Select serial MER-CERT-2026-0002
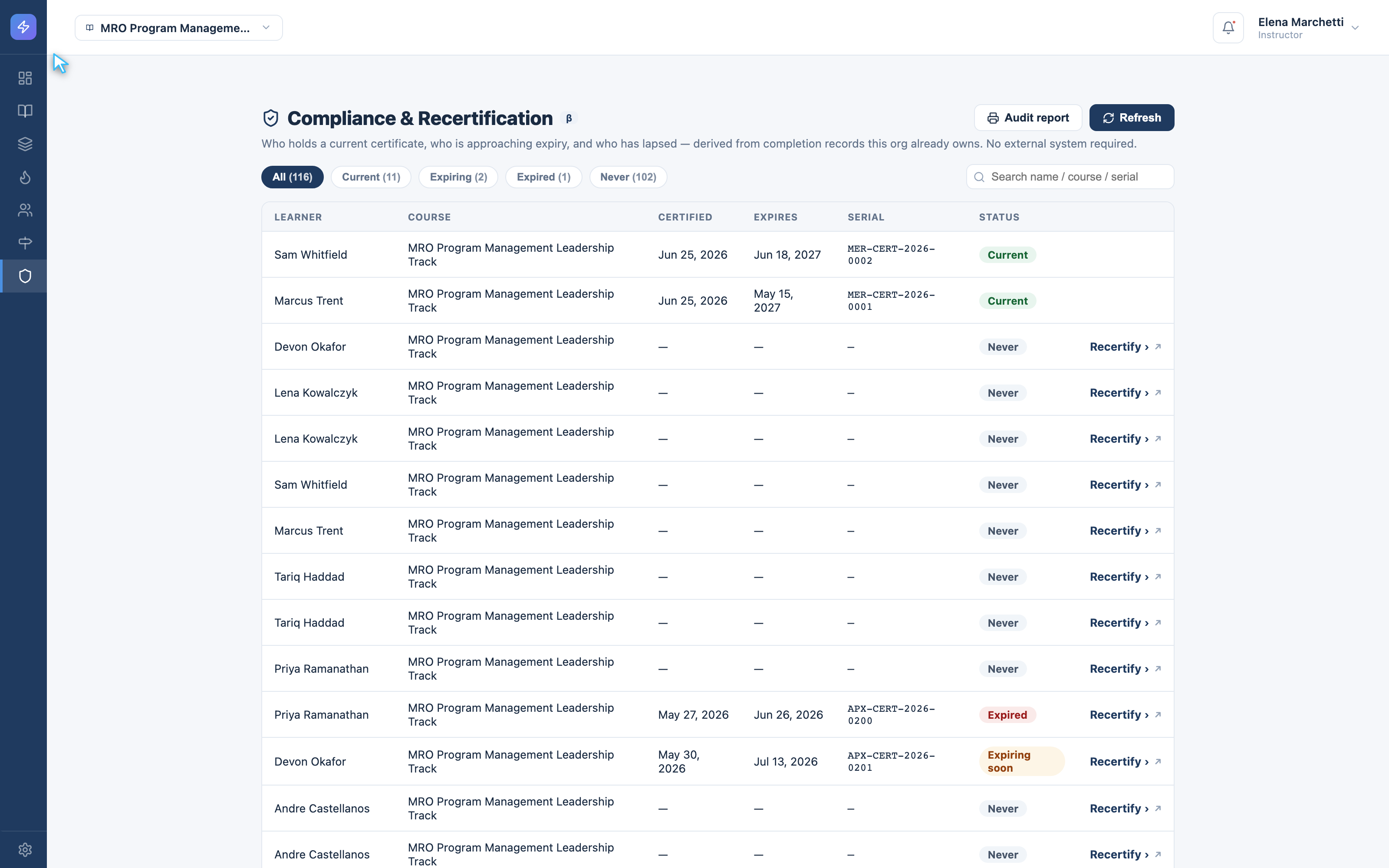1389x868 pixels. tap(891, 254)
